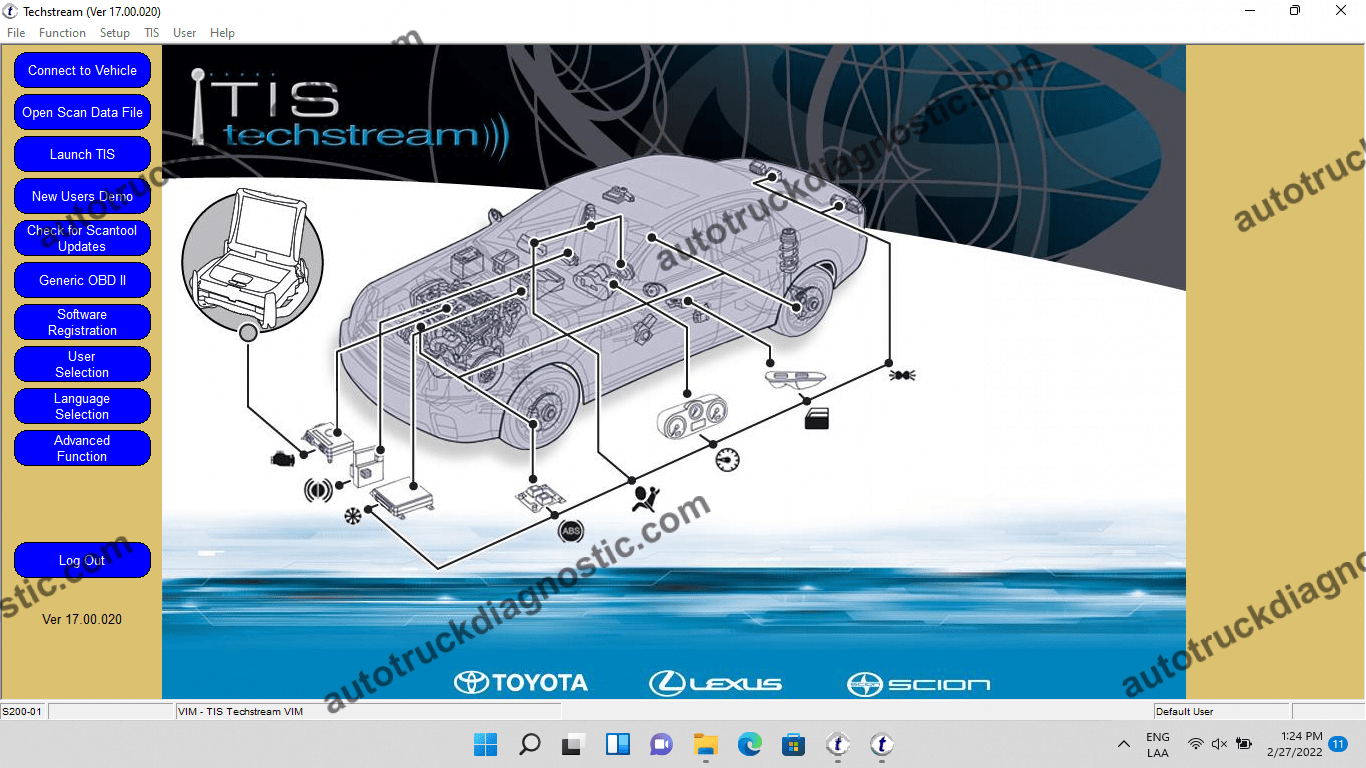Click the network gateway spider icon
The width and height of the screenshot is (1366, 768).
coord(903,375)
